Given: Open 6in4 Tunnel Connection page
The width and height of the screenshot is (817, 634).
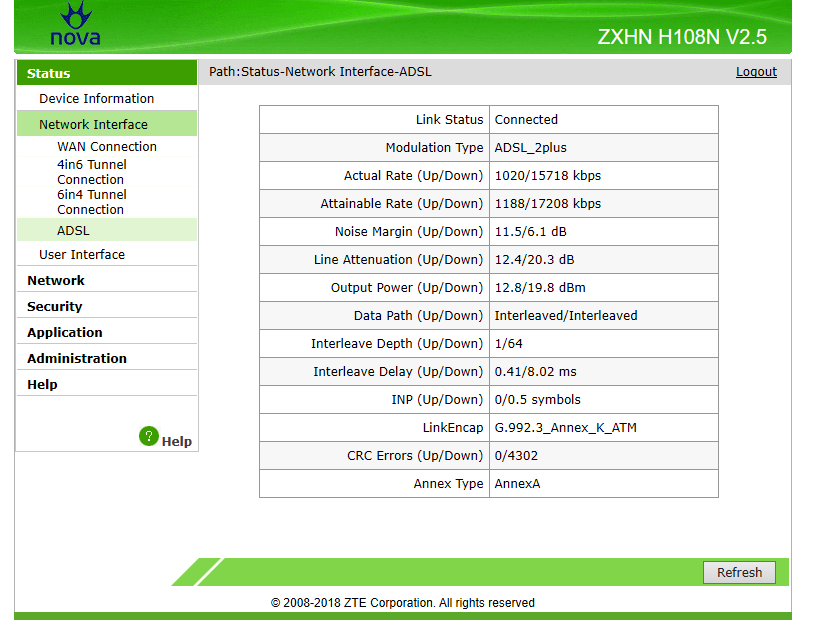Looking at the screenshot, I should tap(92, 202).
